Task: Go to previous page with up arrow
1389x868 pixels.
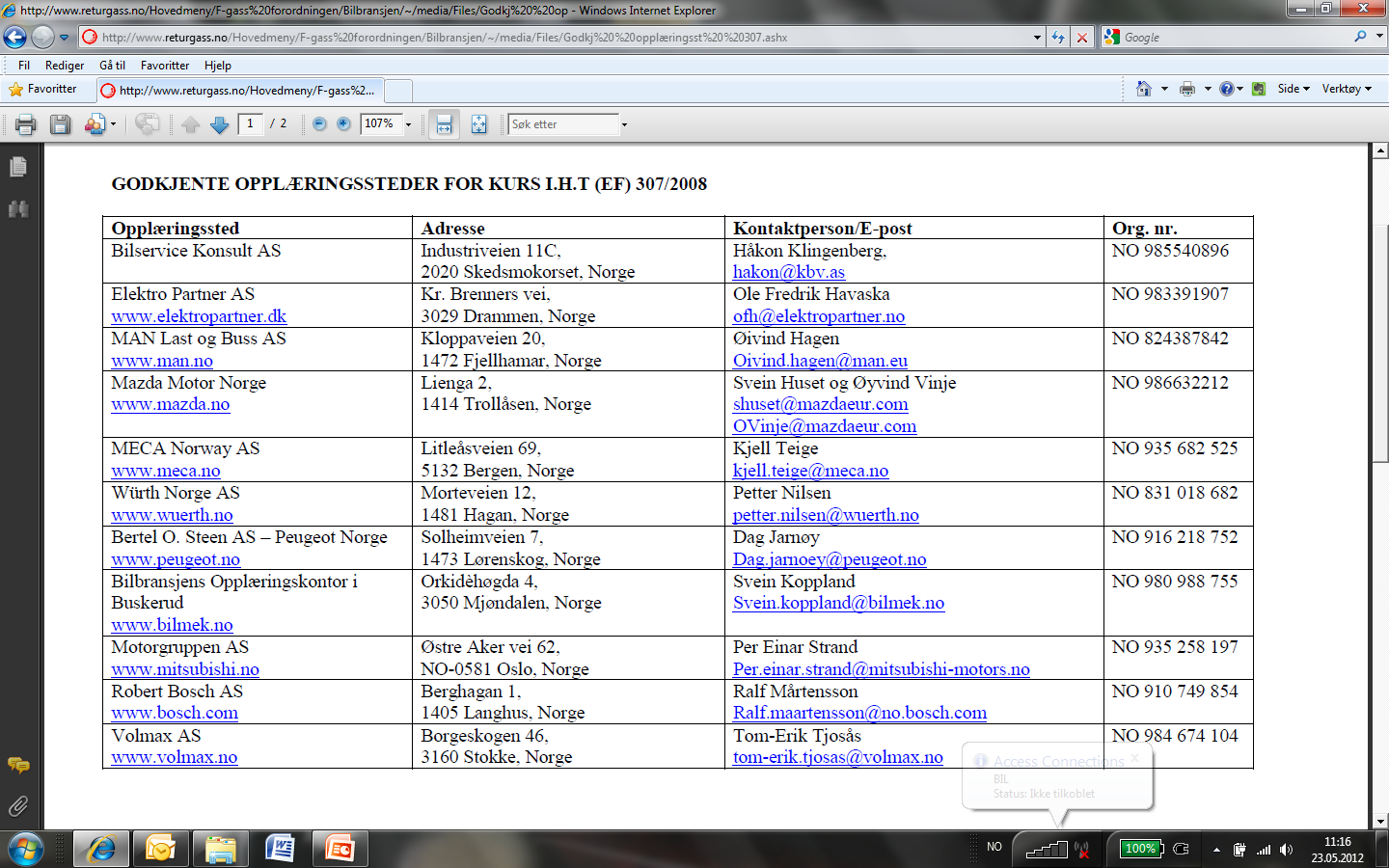Action: click(x=190, y=124)
